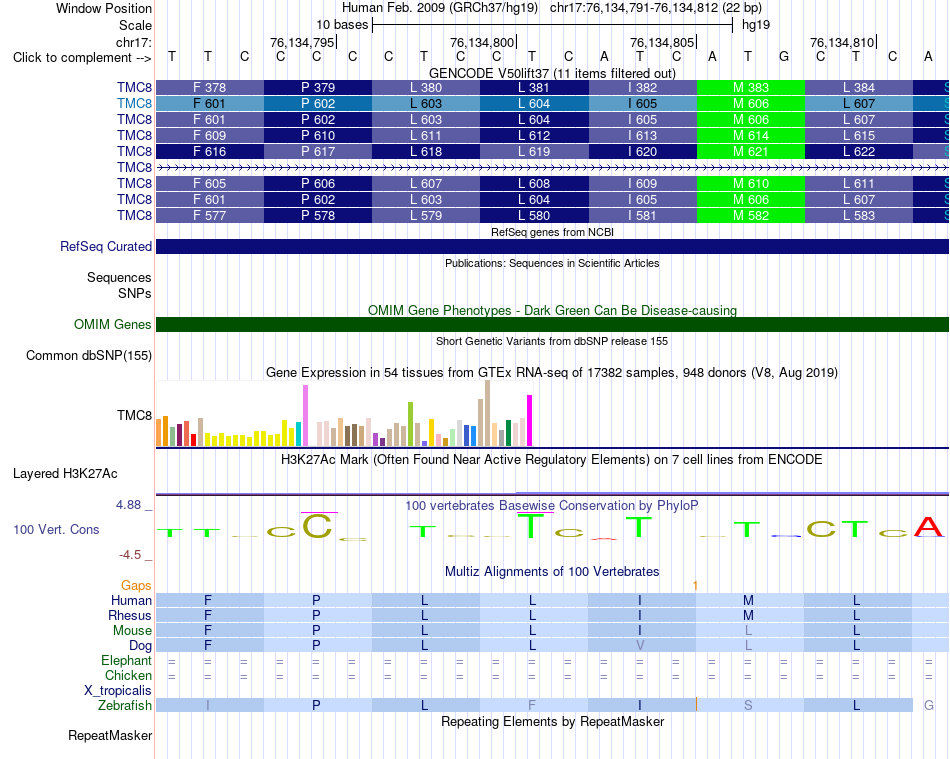This screenshot has height=759, width=950.
Task: Click the I 609 codon box
Action: 643,184
